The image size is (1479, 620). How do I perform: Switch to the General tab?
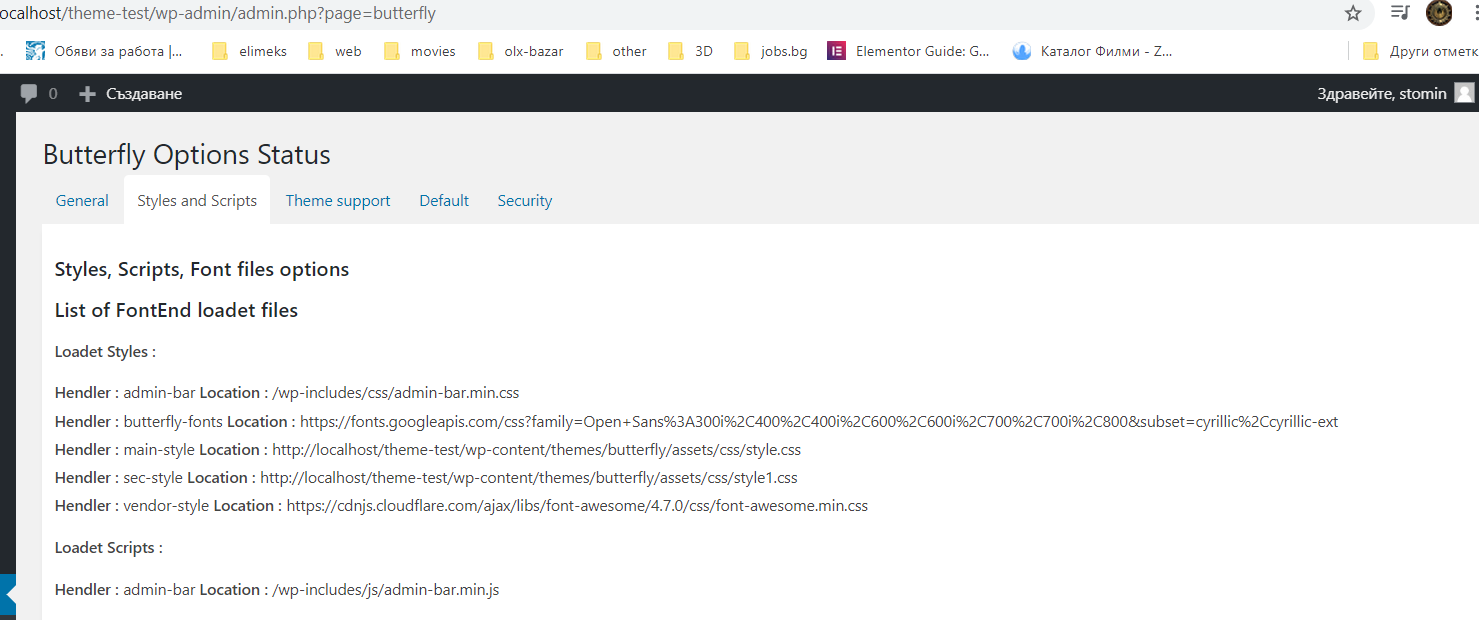(x=82, y=200)
